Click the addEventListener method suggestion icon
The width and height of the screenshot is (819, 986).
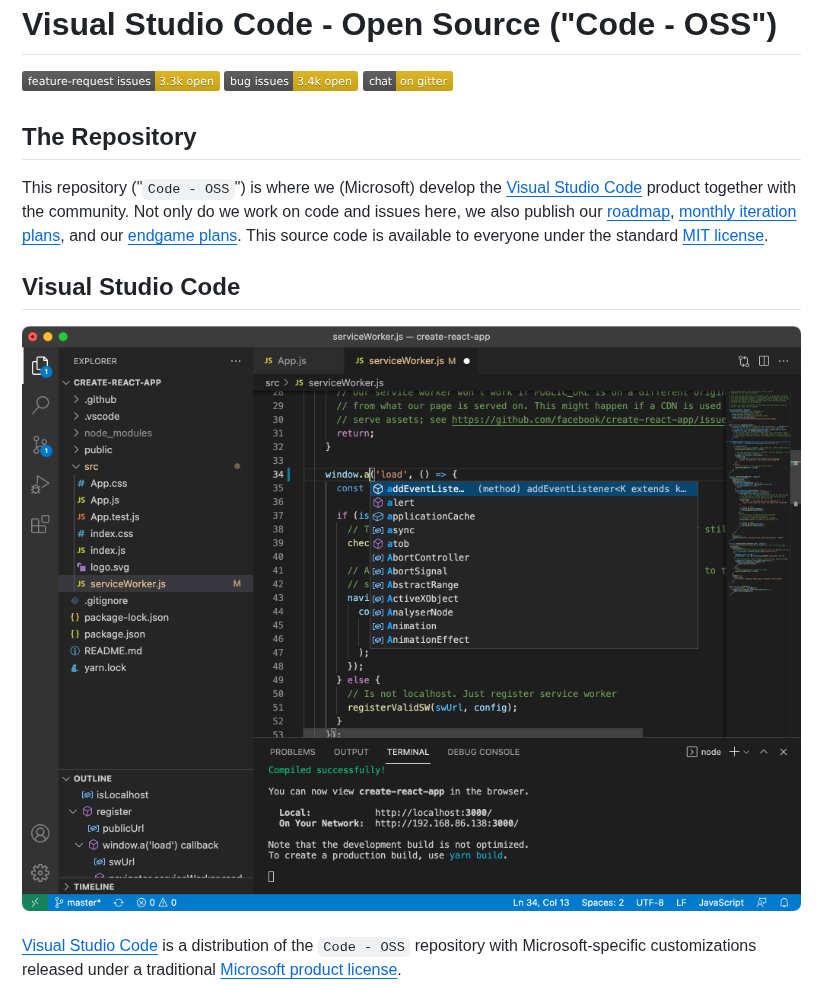pos(378,489)
